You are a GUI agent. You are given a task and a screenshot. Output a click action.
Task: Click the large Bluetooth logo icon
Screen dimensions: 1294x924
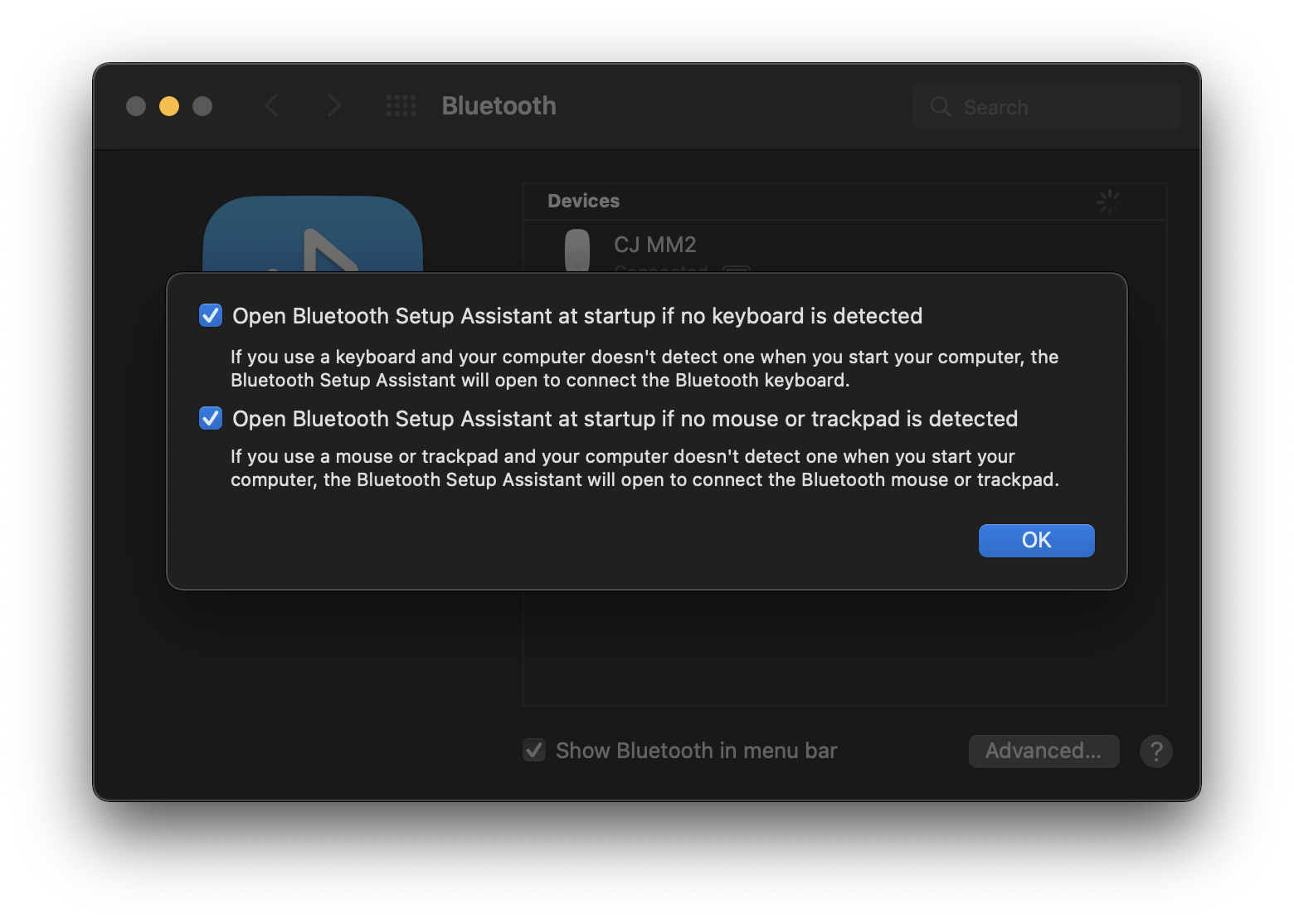click(313, 236)
